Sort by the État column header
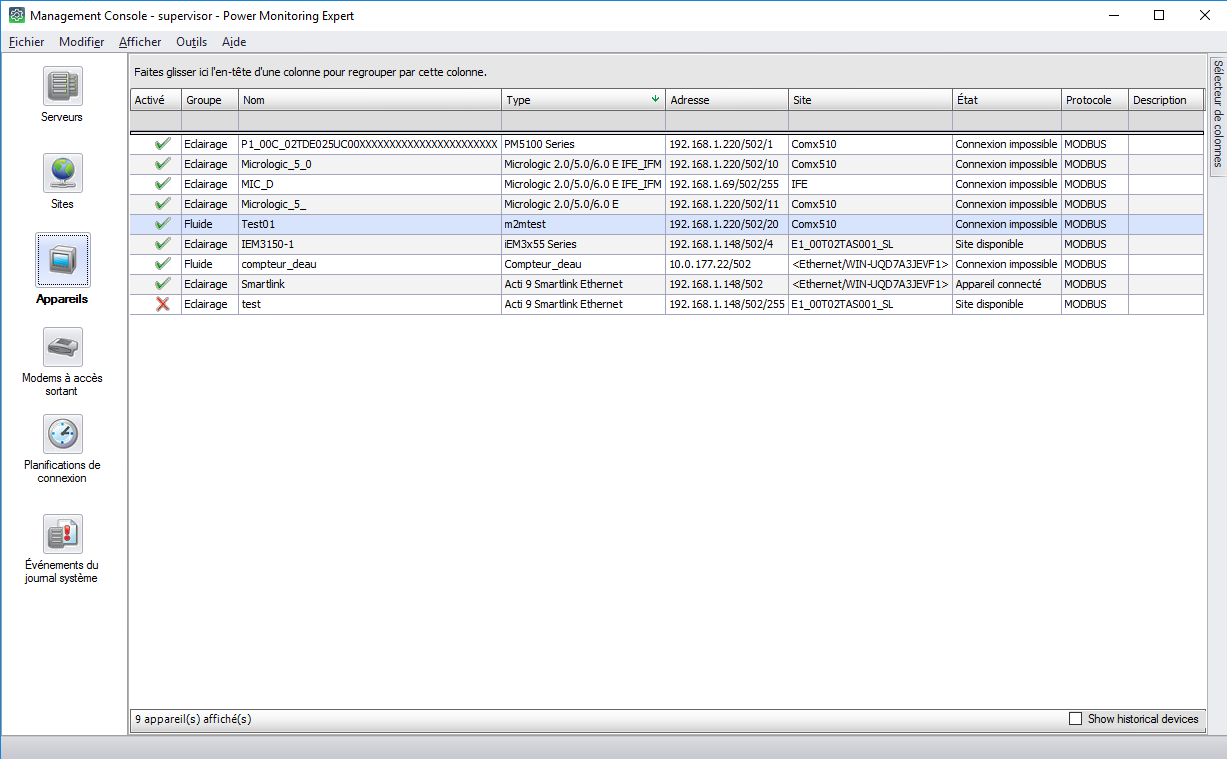1227x759 pixels. tap(1006, 100)
